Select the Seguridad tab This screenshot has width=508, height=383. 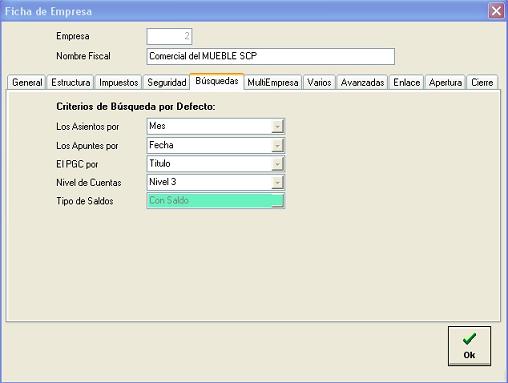(167, 82)
